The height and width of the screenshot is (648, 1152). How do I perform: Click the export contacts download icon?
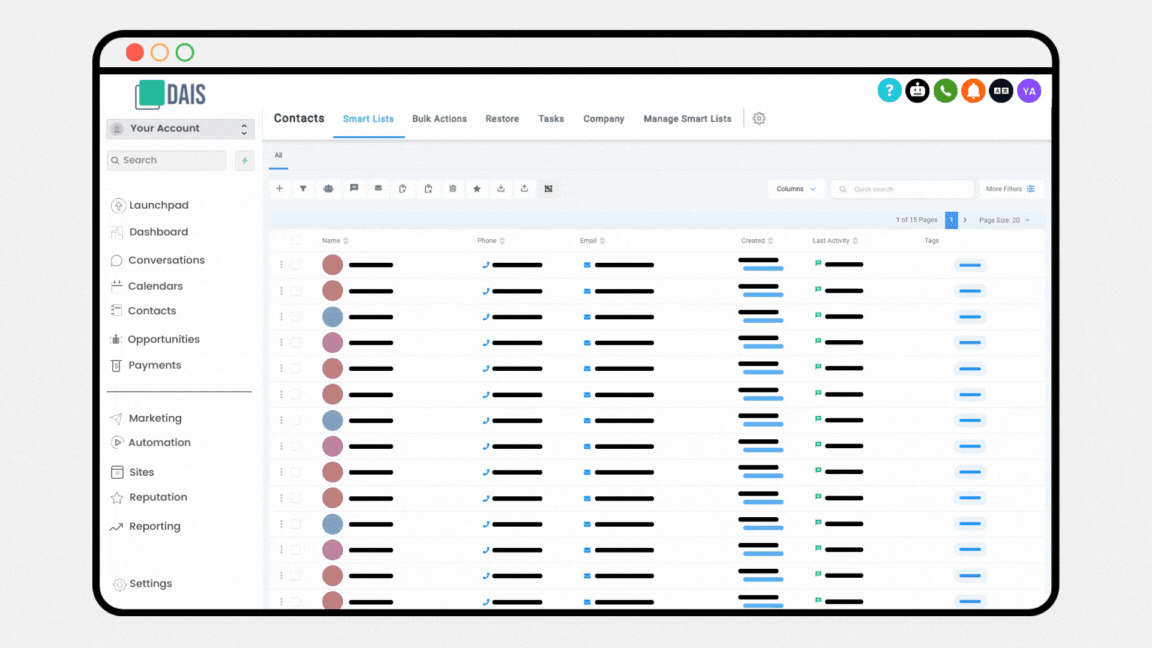pyautogui.click(x=501, y=189)
